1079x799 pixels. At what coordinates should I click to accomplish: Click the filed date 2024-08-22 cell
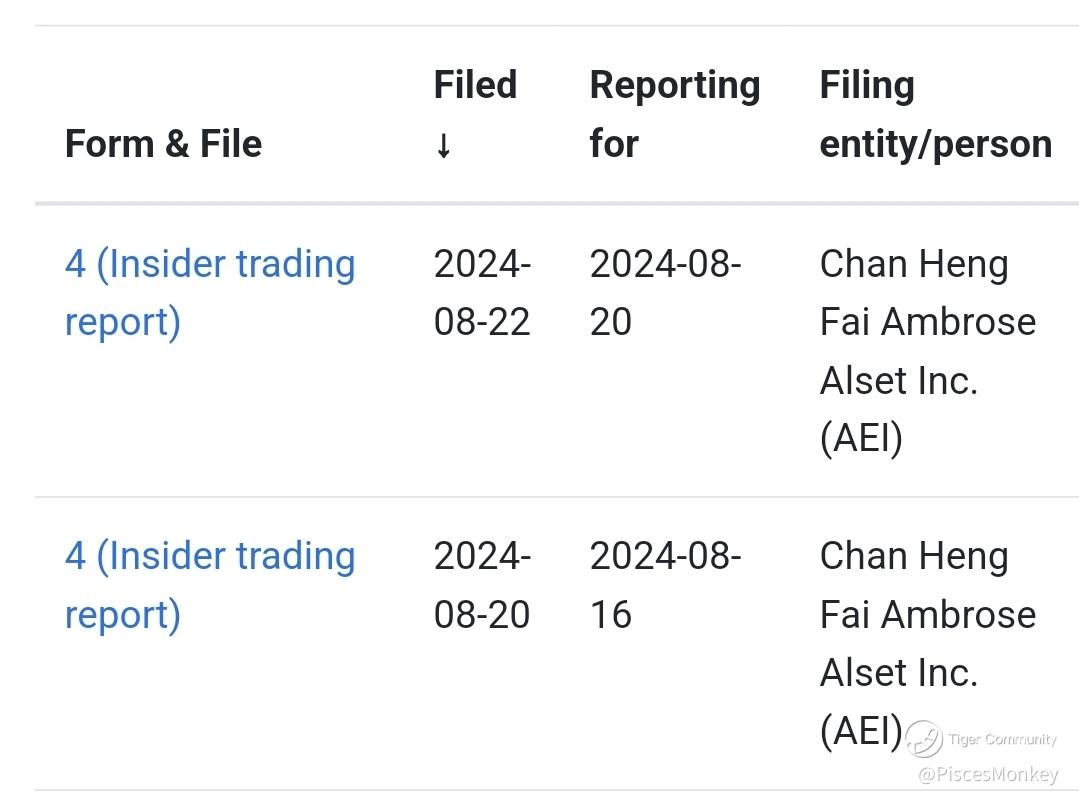click(482, 292)
